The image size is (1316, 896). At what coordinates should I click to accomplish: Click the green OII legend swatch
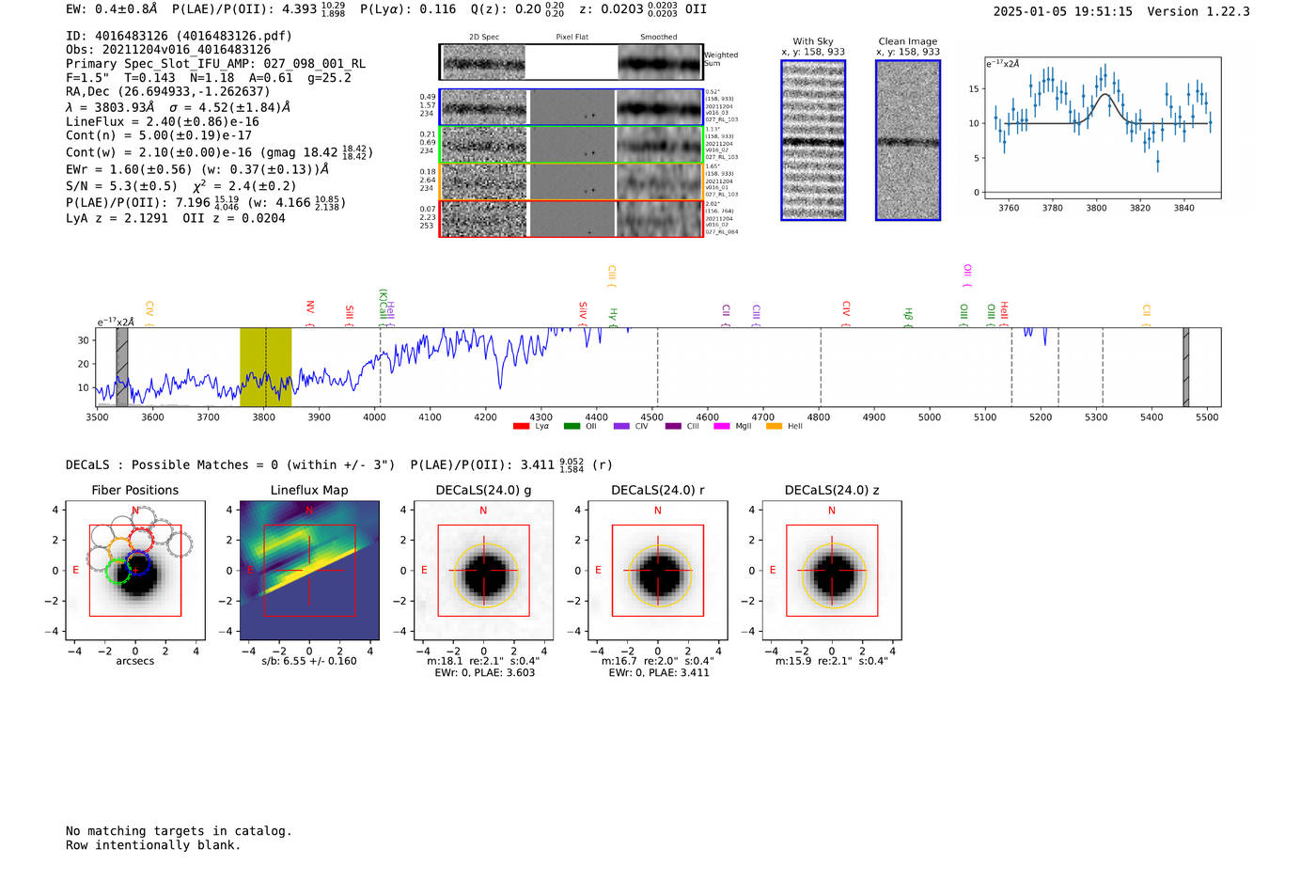tap(572, 426)
